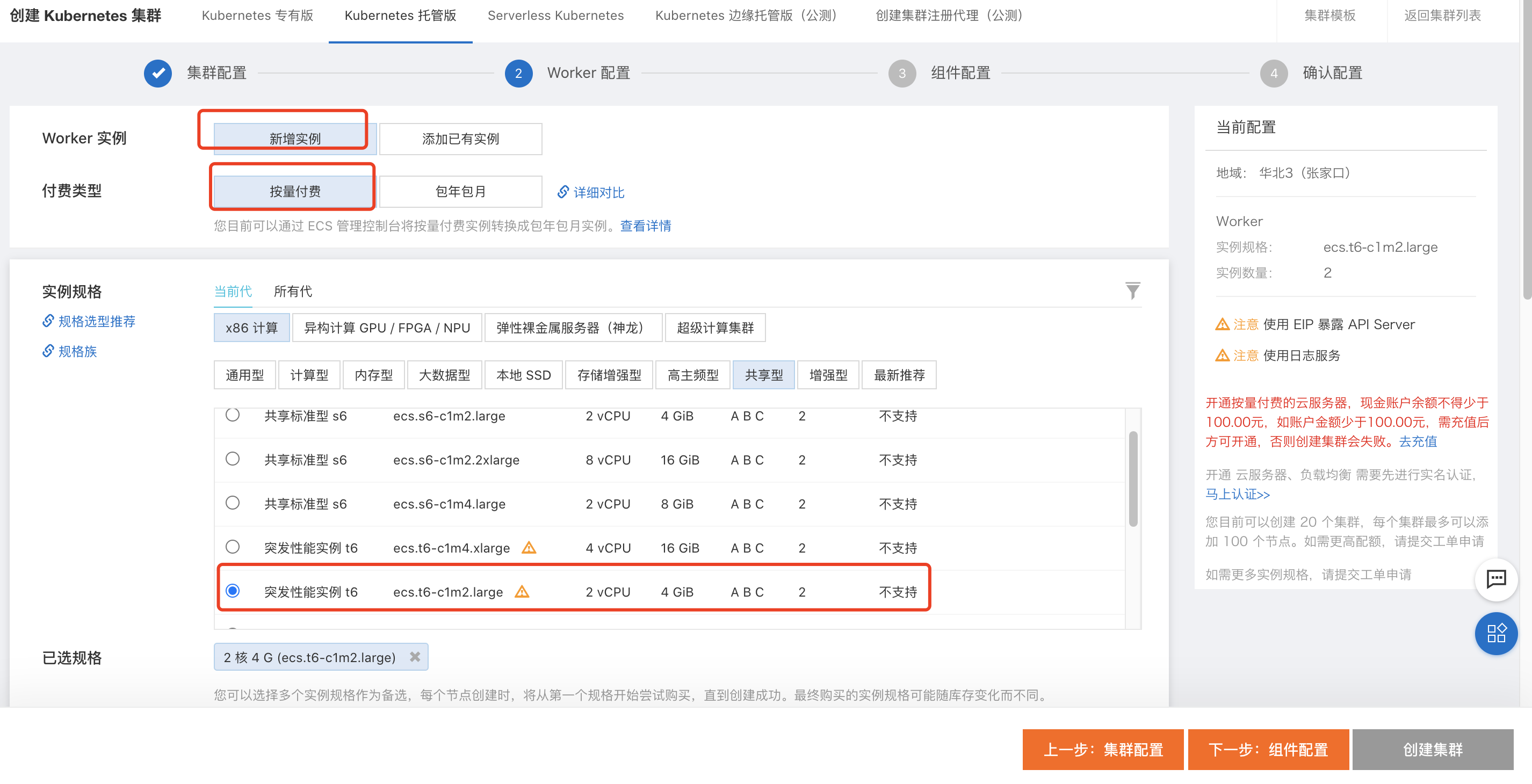
Task: Click the warning icon beside ecs.t6-c1m2.large
Action: click(x=522, y=591)
